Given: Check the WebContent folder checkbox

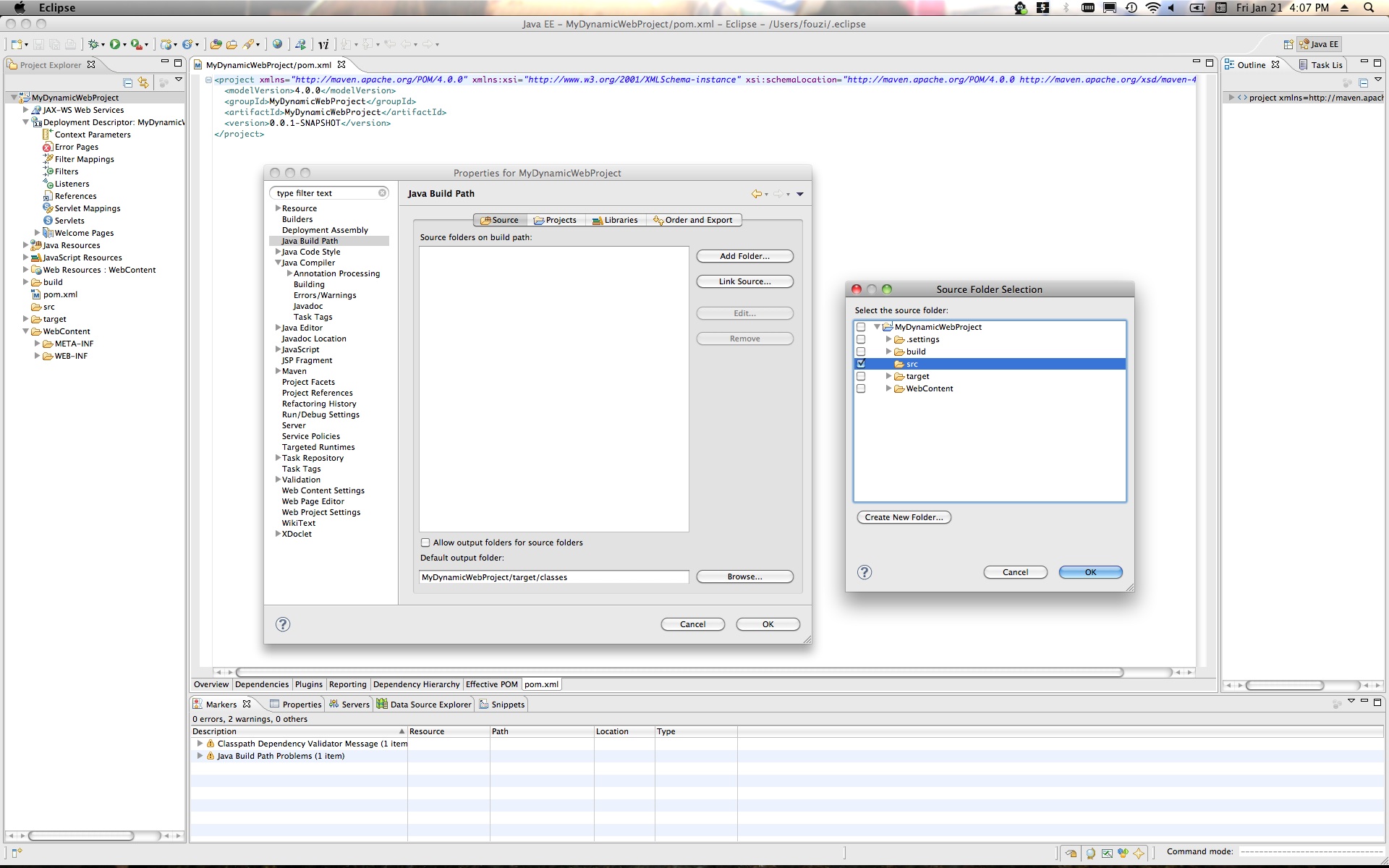Looking at the screenshot, I should pos(861,388).
